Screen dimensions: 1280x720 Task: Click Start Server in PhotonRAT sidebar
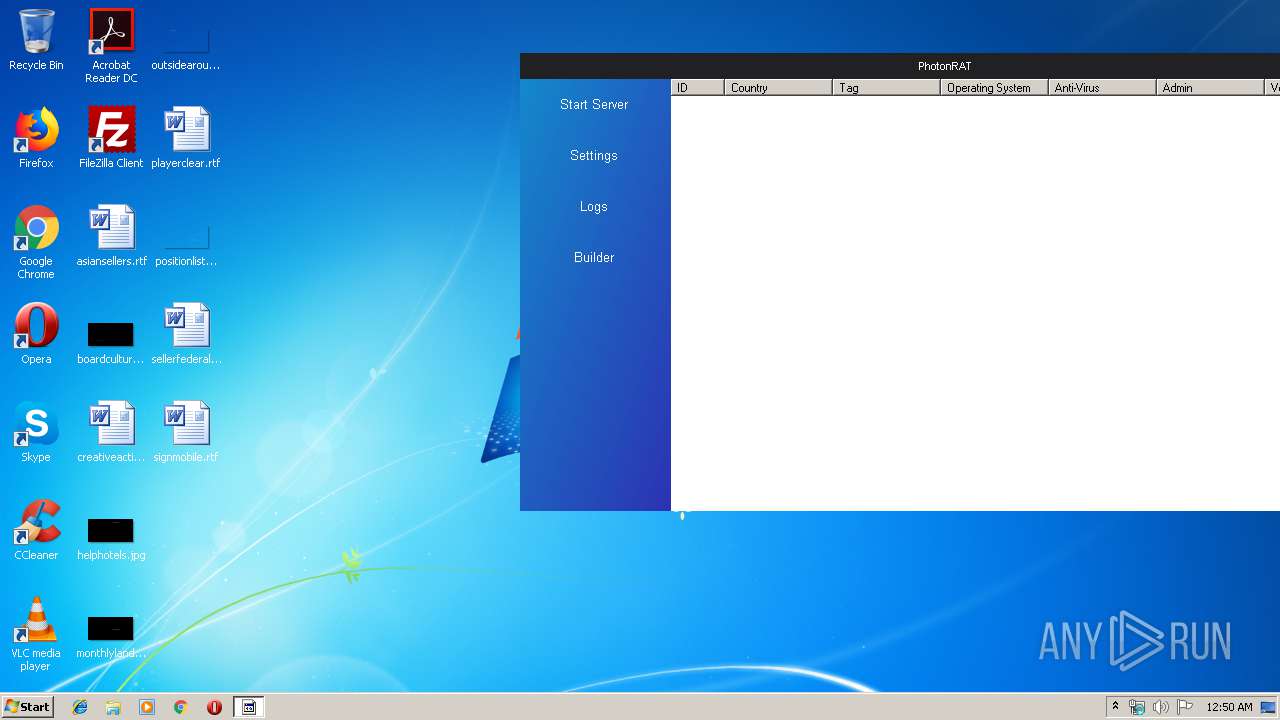click(x=594, y=104)
